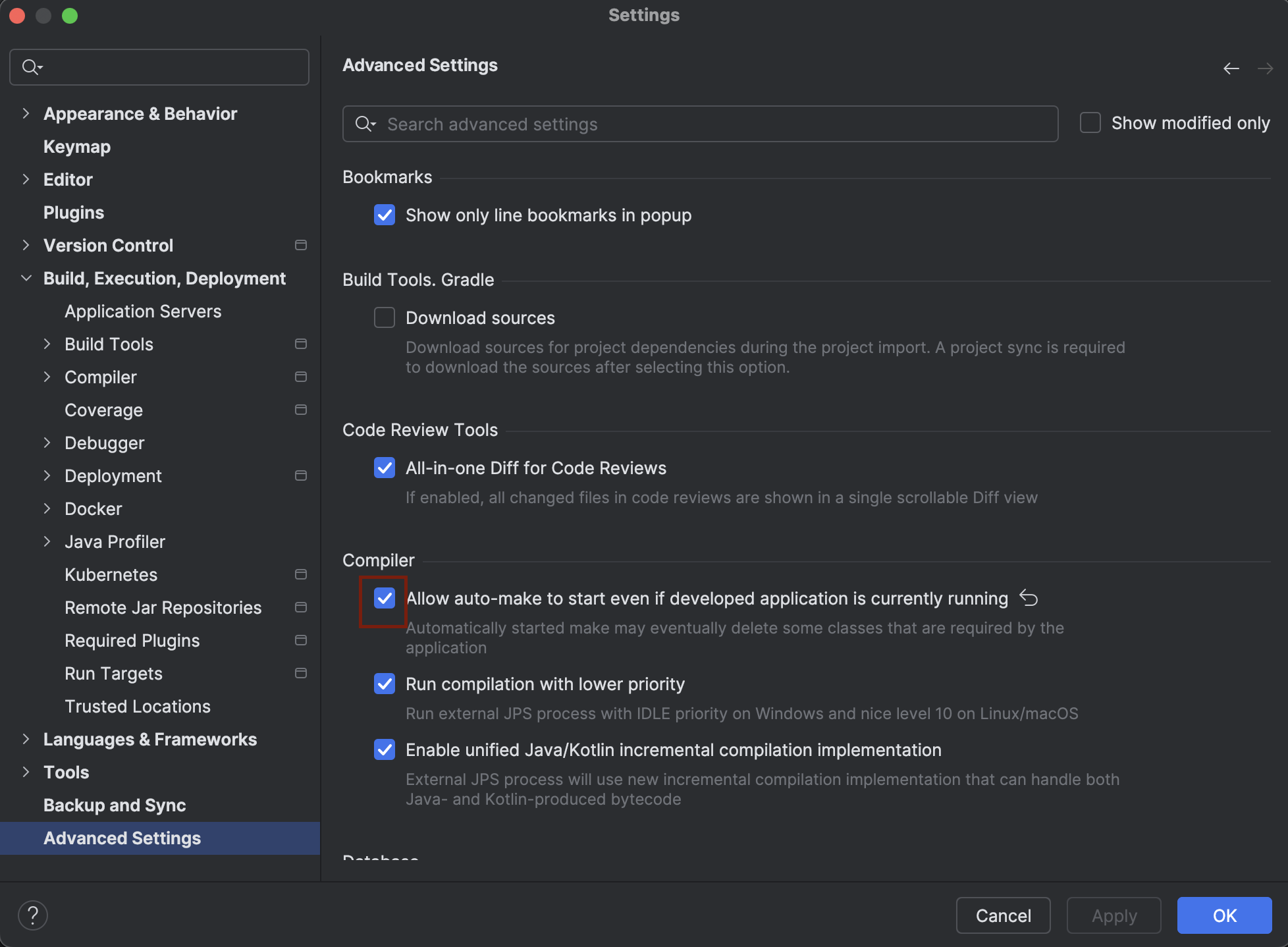The height and width of the screenshot is (947, 1288).
Task: Expand the Debugger tree node
Action: coord(47,443)
